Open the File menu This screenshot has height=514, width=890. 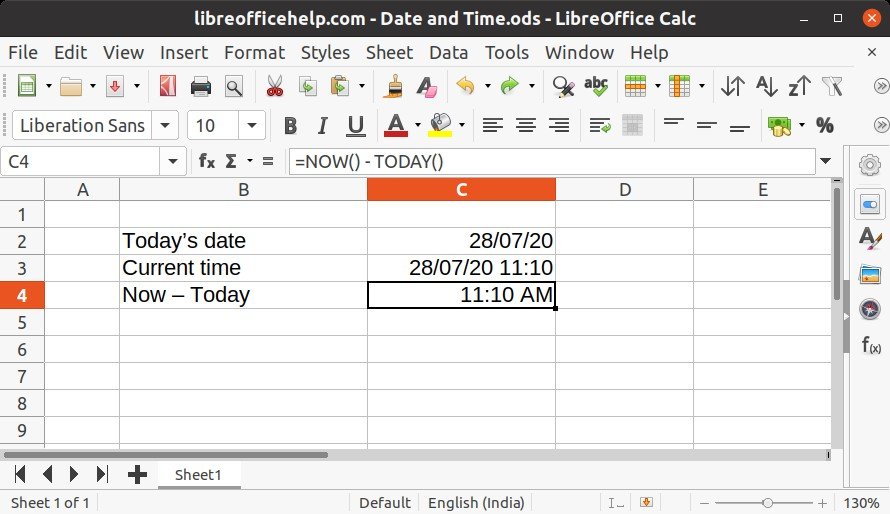pos(23,53)
